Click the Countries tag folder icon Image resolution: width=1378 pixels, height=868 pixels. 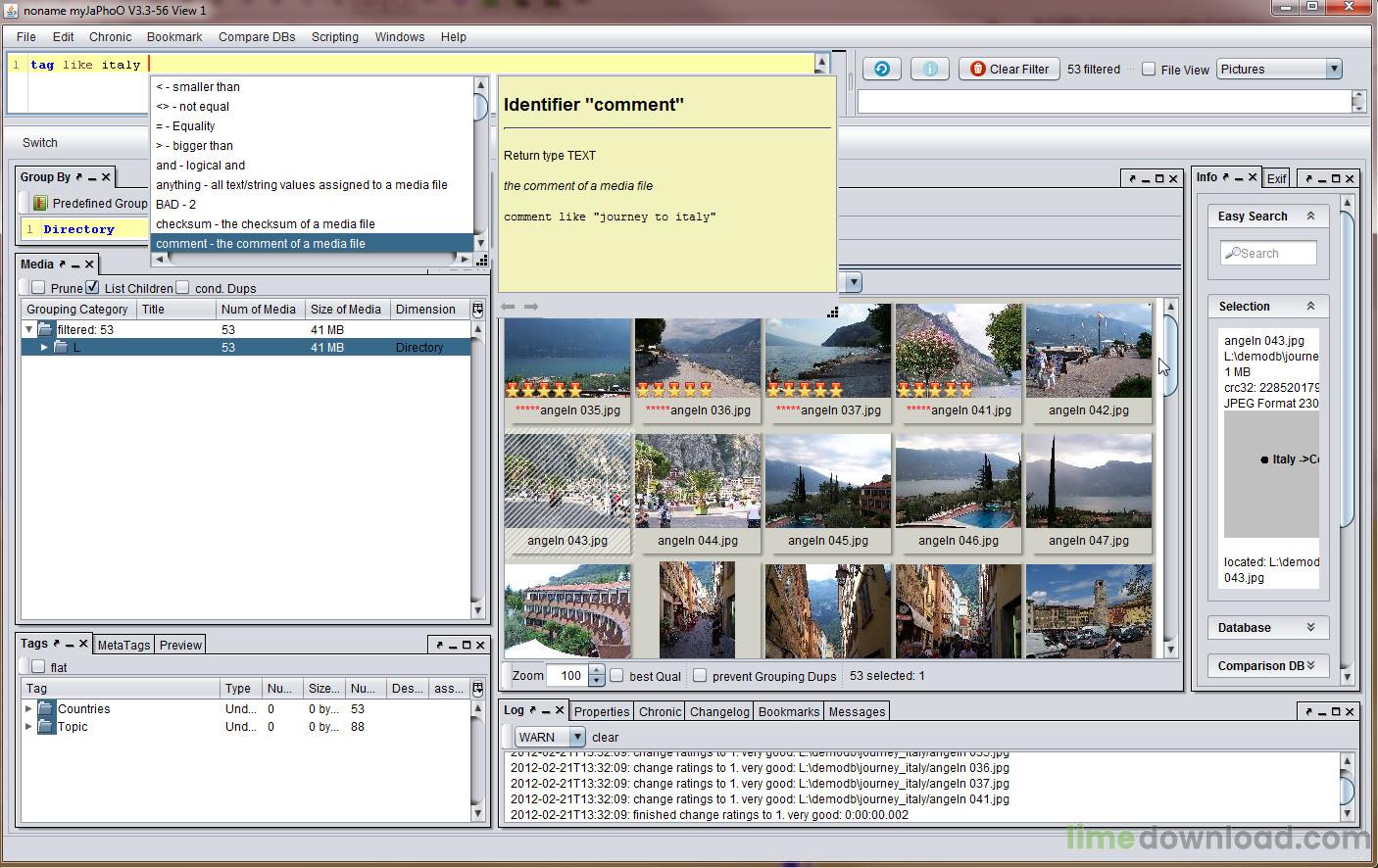[x=46, y=708]
